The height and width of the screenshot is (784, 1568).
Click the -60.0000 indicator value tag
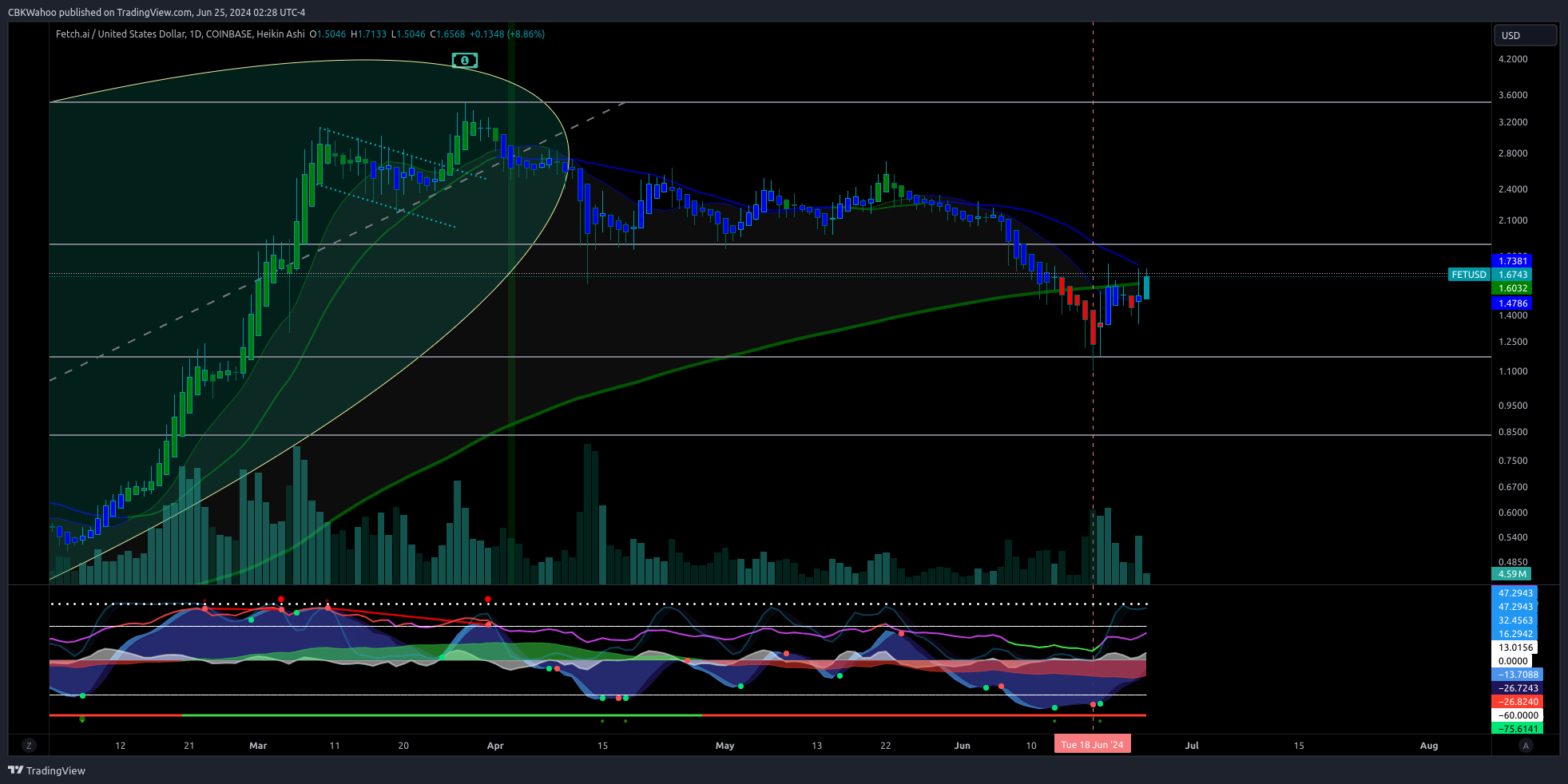click(x=1517, y=715)
